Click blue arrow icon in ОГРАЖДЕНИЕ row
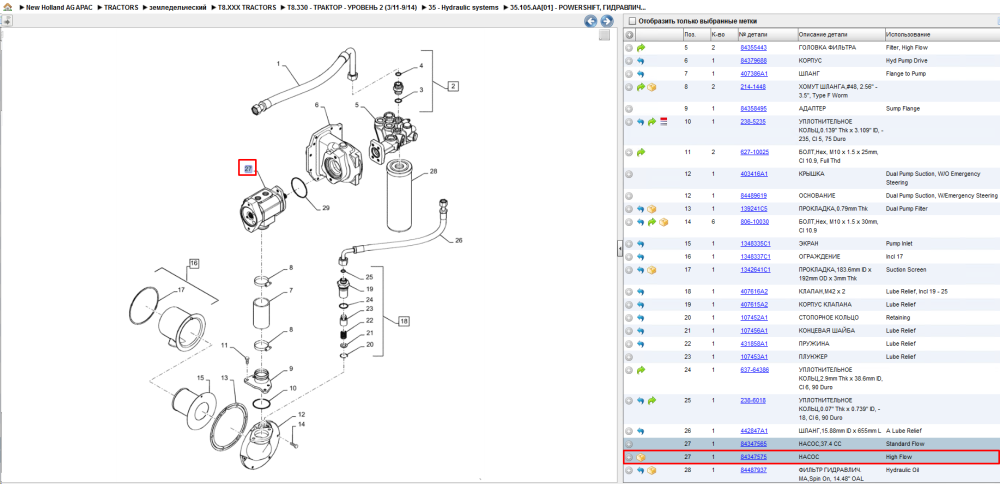Viewport: 1000px width, 484px height. click(641, 256)
